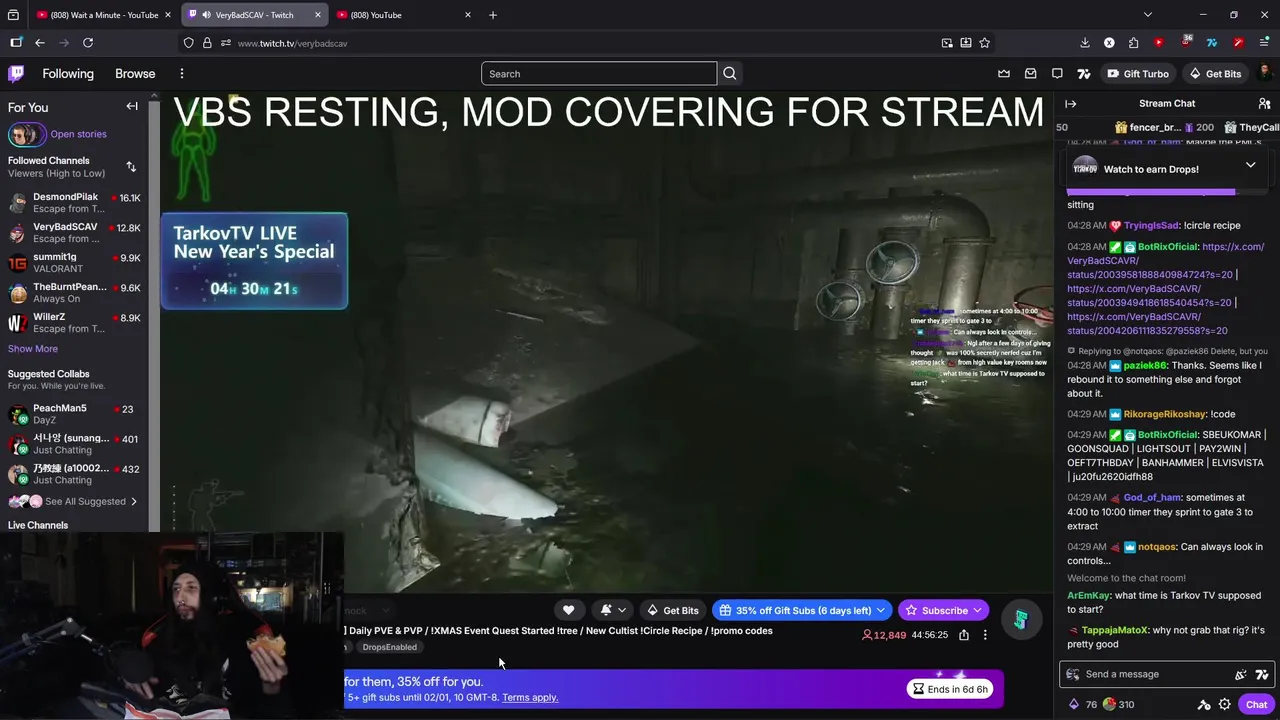Click the browser bookmark star
Image resolution: width=1280 pixels, height=720 pixels.
tap(984, 43)
